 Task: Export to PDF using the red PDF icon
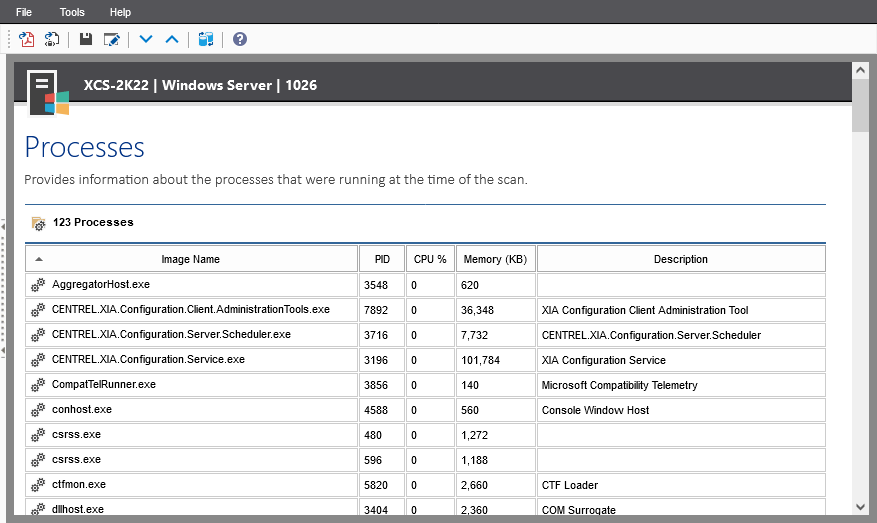click(26, 39)
